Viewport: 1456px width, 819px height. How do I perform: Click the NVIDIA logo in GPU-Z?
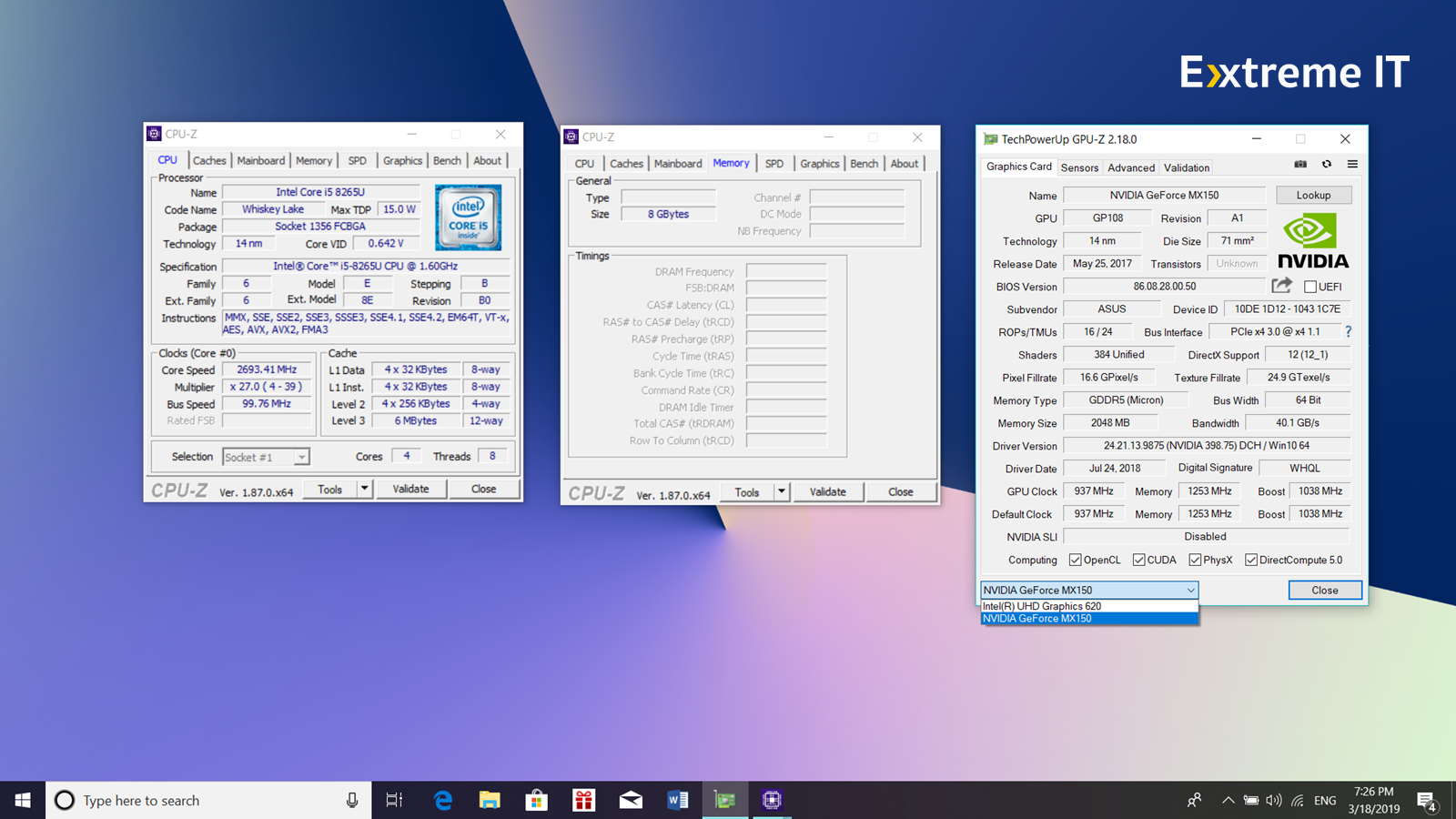(x=1313, y=241)
